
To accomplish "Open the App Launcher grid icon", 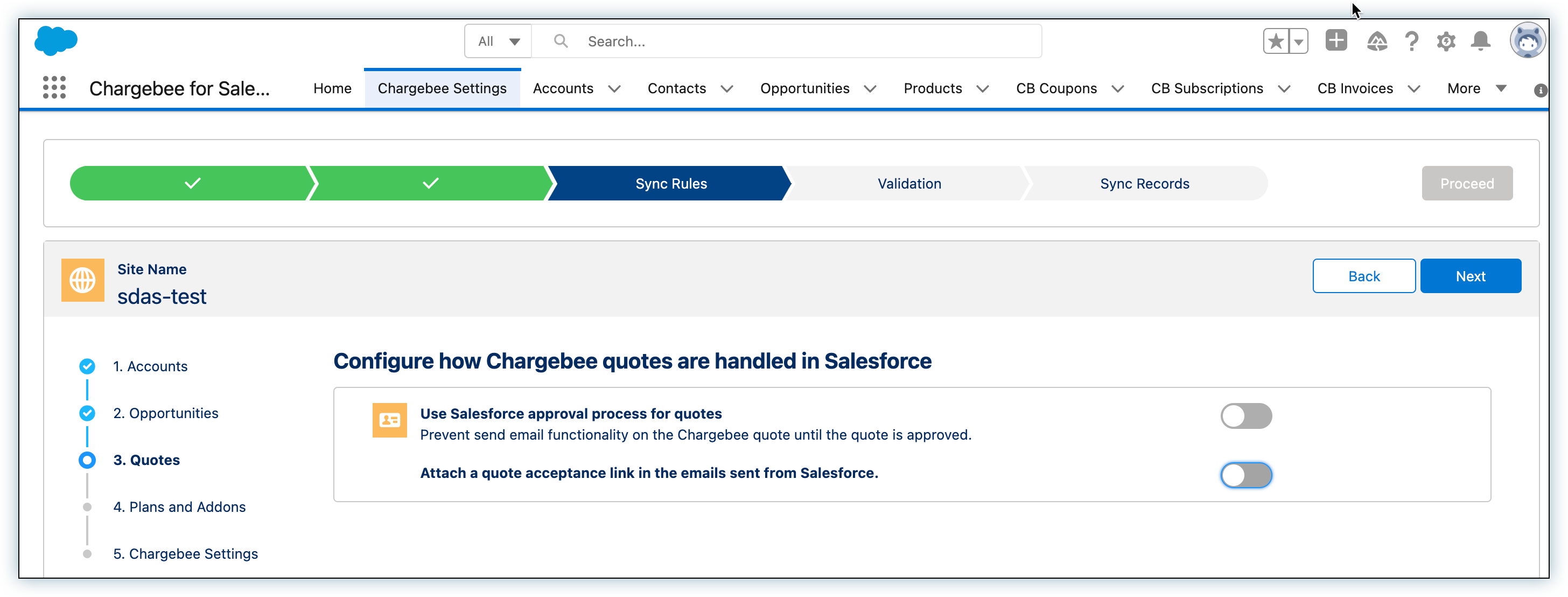I will tap(54, 88).
